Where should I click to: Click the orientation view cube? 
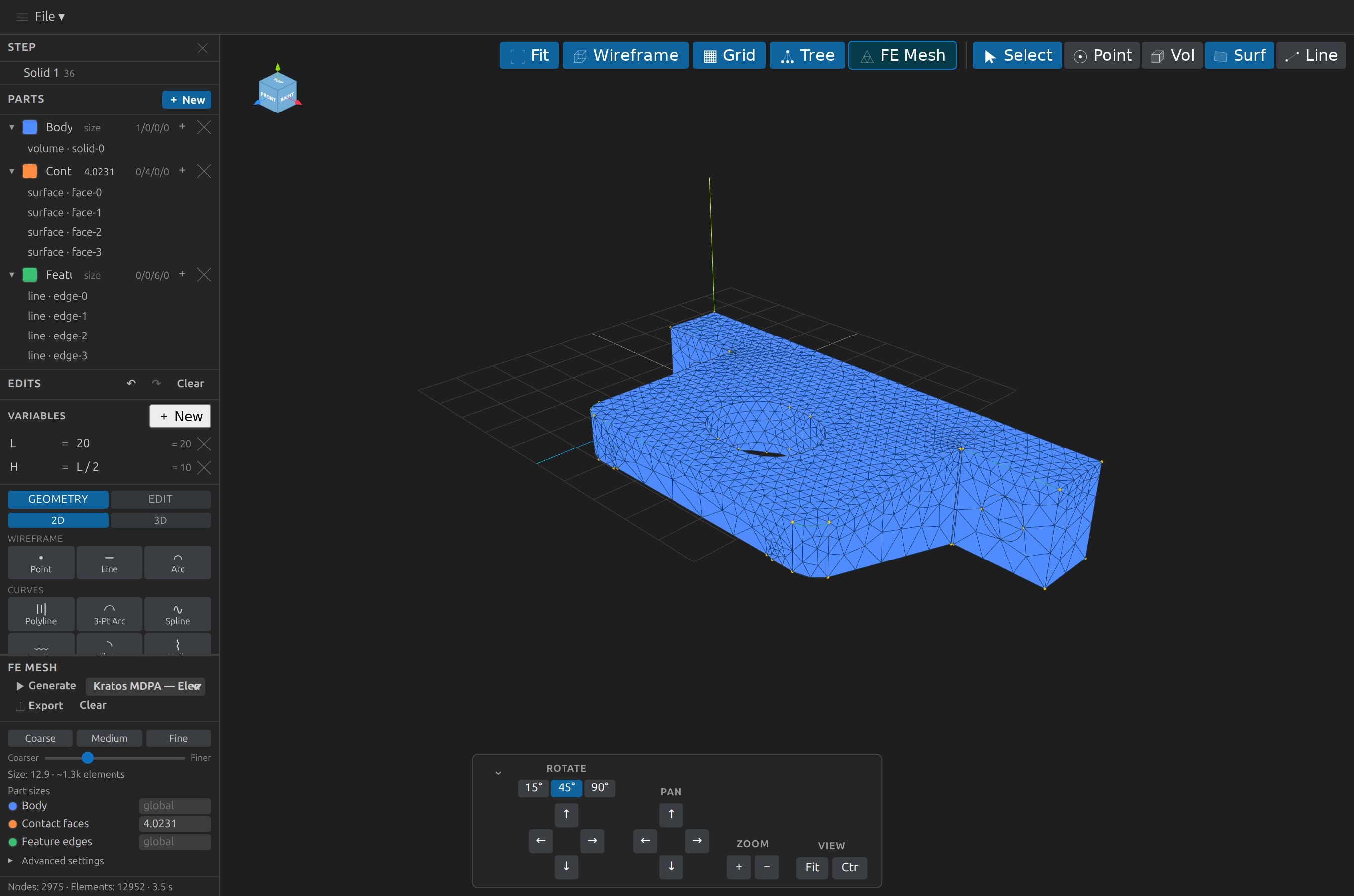(x=278, y=92)
